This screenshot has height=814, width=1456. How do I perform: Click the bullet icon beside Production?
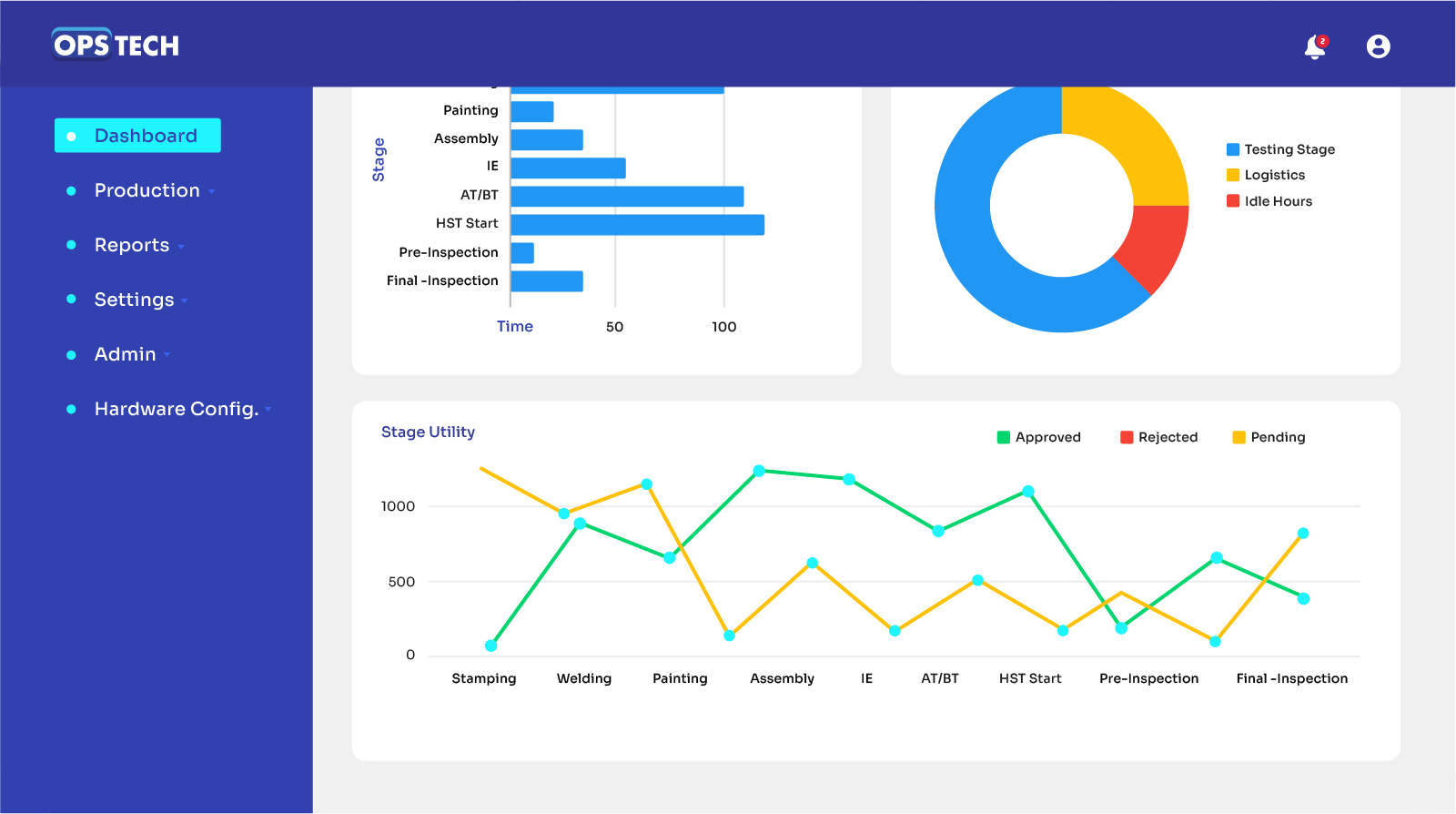click(71, 191)
